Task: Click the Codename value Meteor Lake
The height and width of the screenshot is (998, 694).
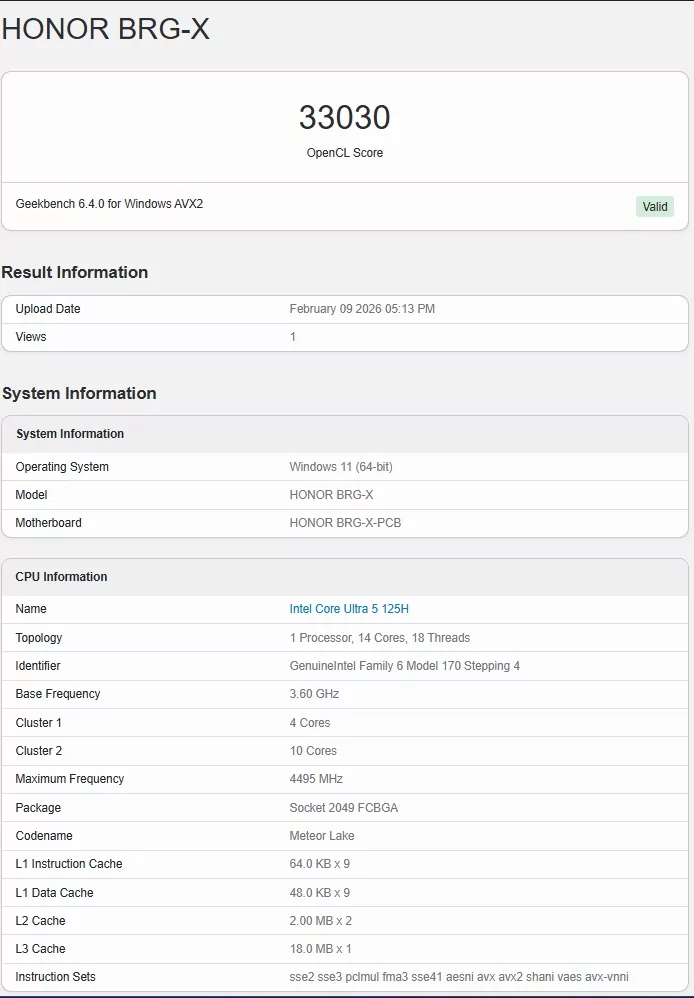Action: (321, 836)
